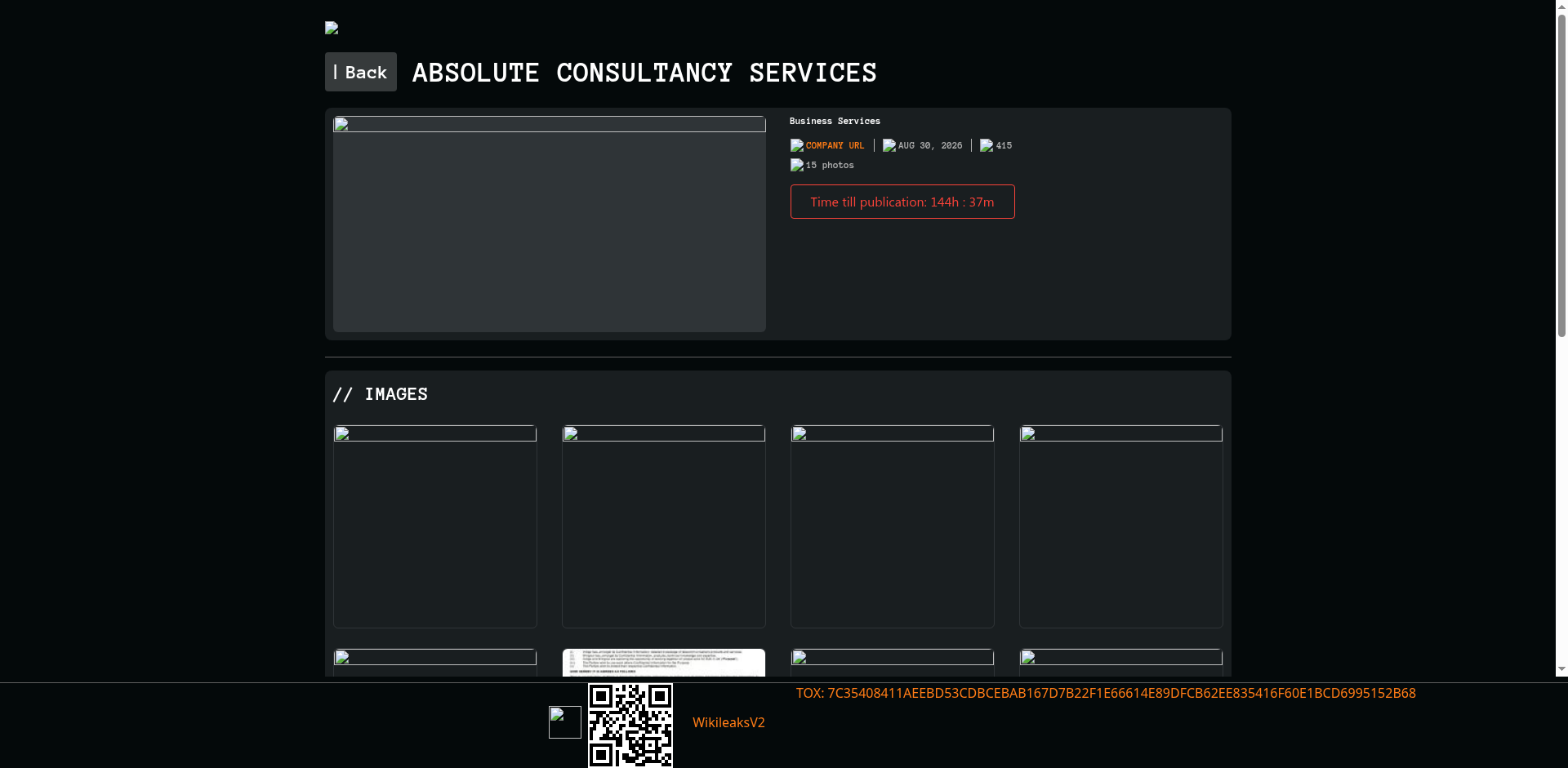Image resolution: width=1568 pixels, height=768 pixels.
Task: Open the large company preview image
Action: tap(550, 224)
